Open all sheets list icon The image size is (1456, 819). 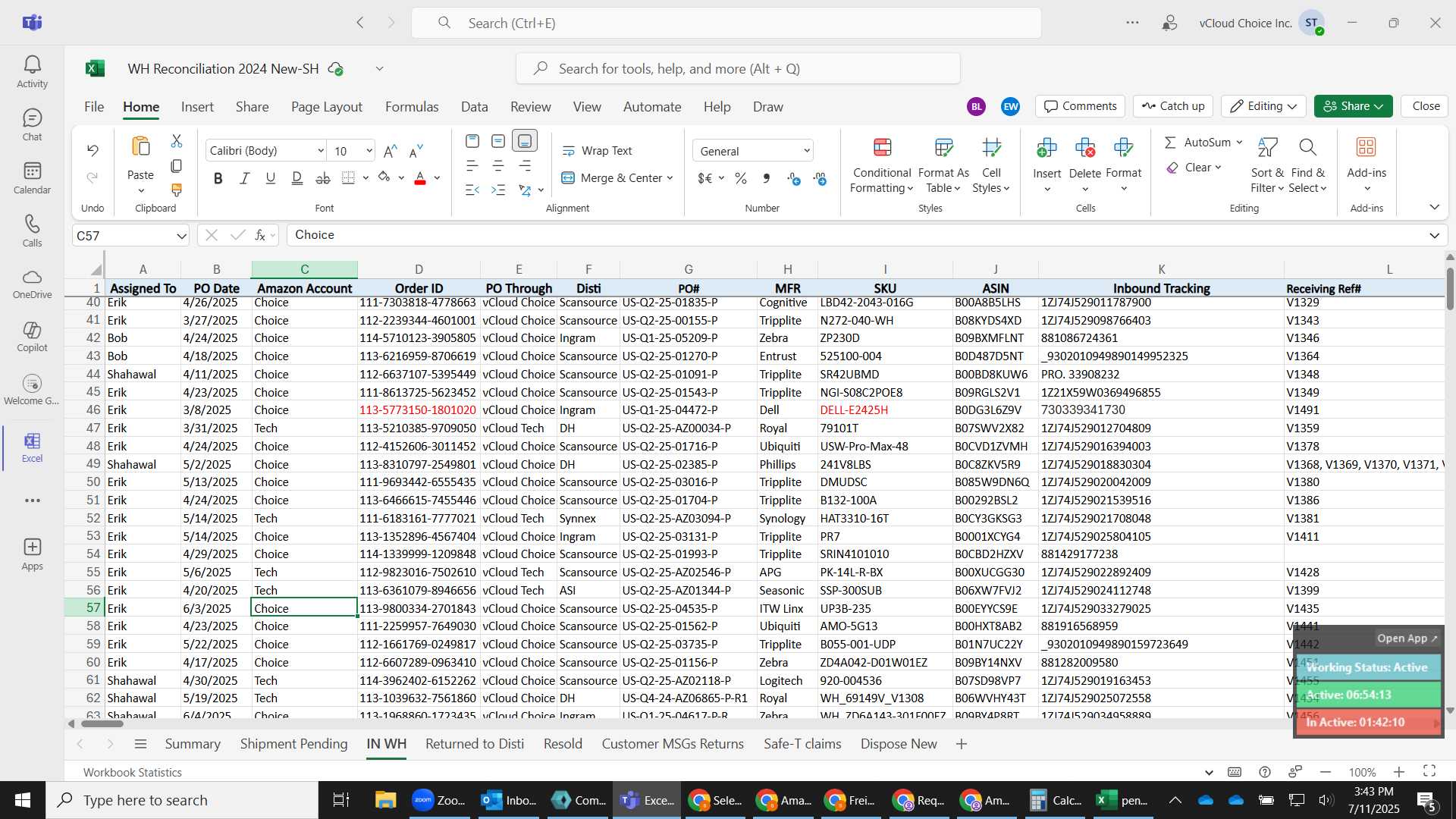[x=140, y=744]
